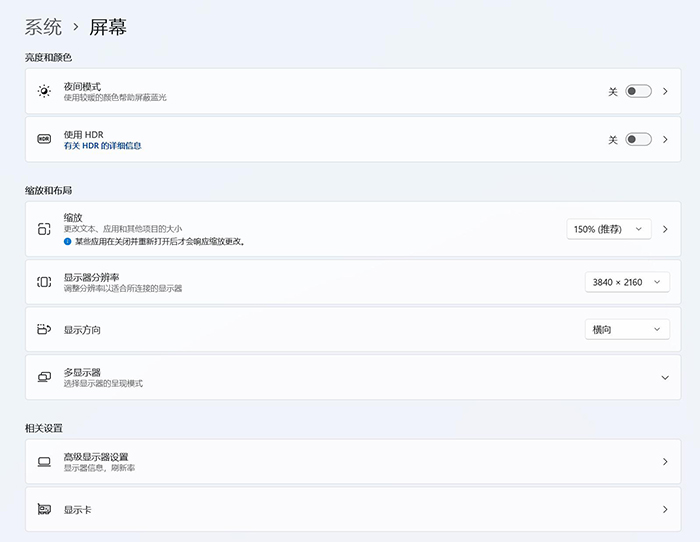Click the scaling (缩放) icon

point(43,229)
